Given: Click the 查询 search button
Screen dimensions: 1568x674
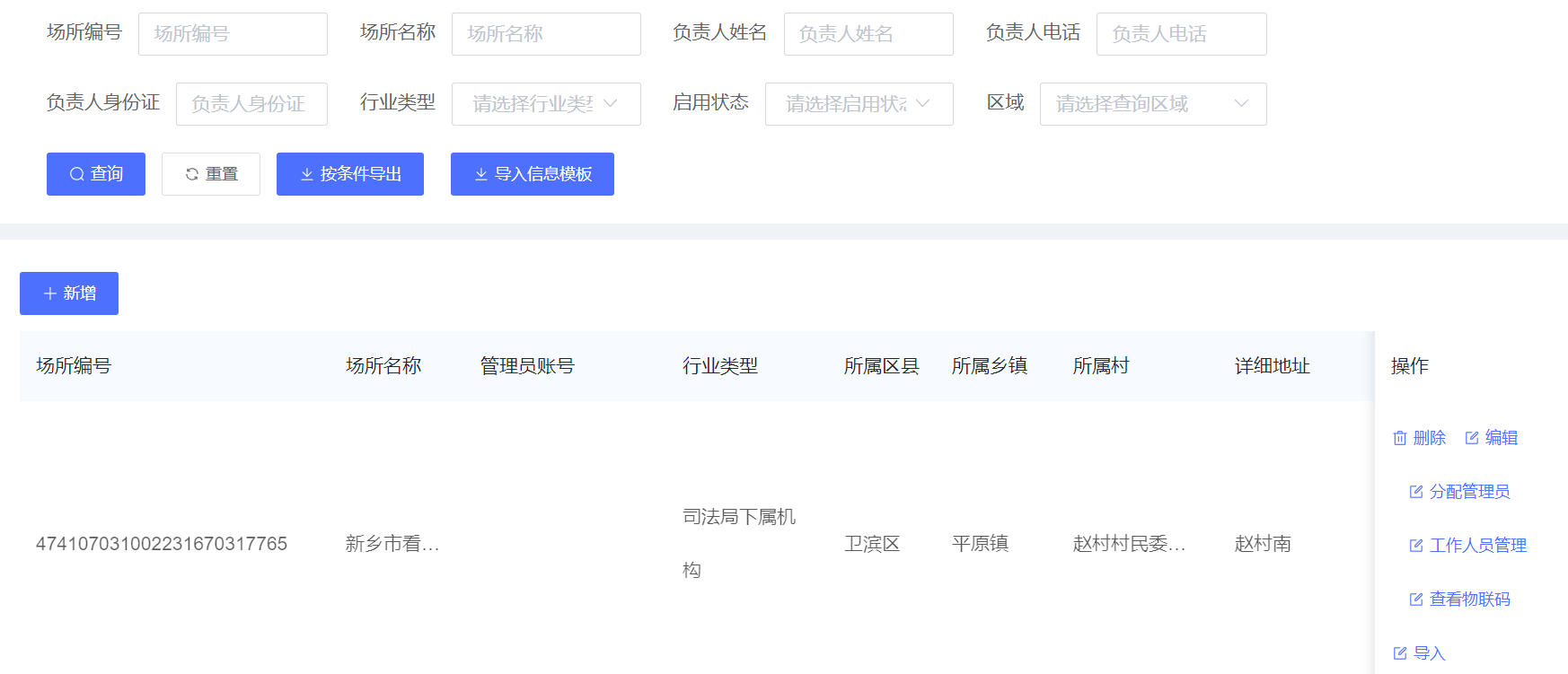Looking at the screenshot, I should pyautogui.click(x=95, y=174).
